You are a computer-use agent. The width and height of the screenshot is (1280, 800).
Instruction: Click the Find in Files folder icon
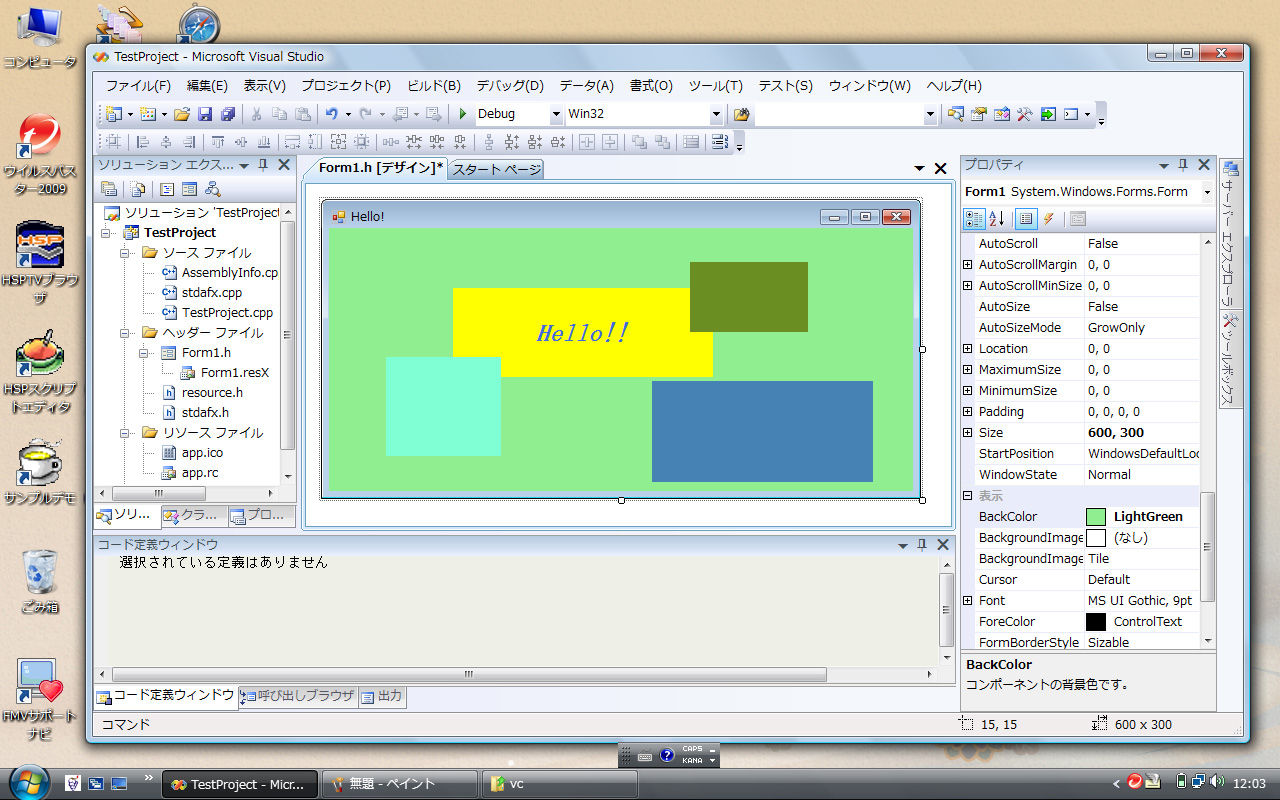pos(741,114)
